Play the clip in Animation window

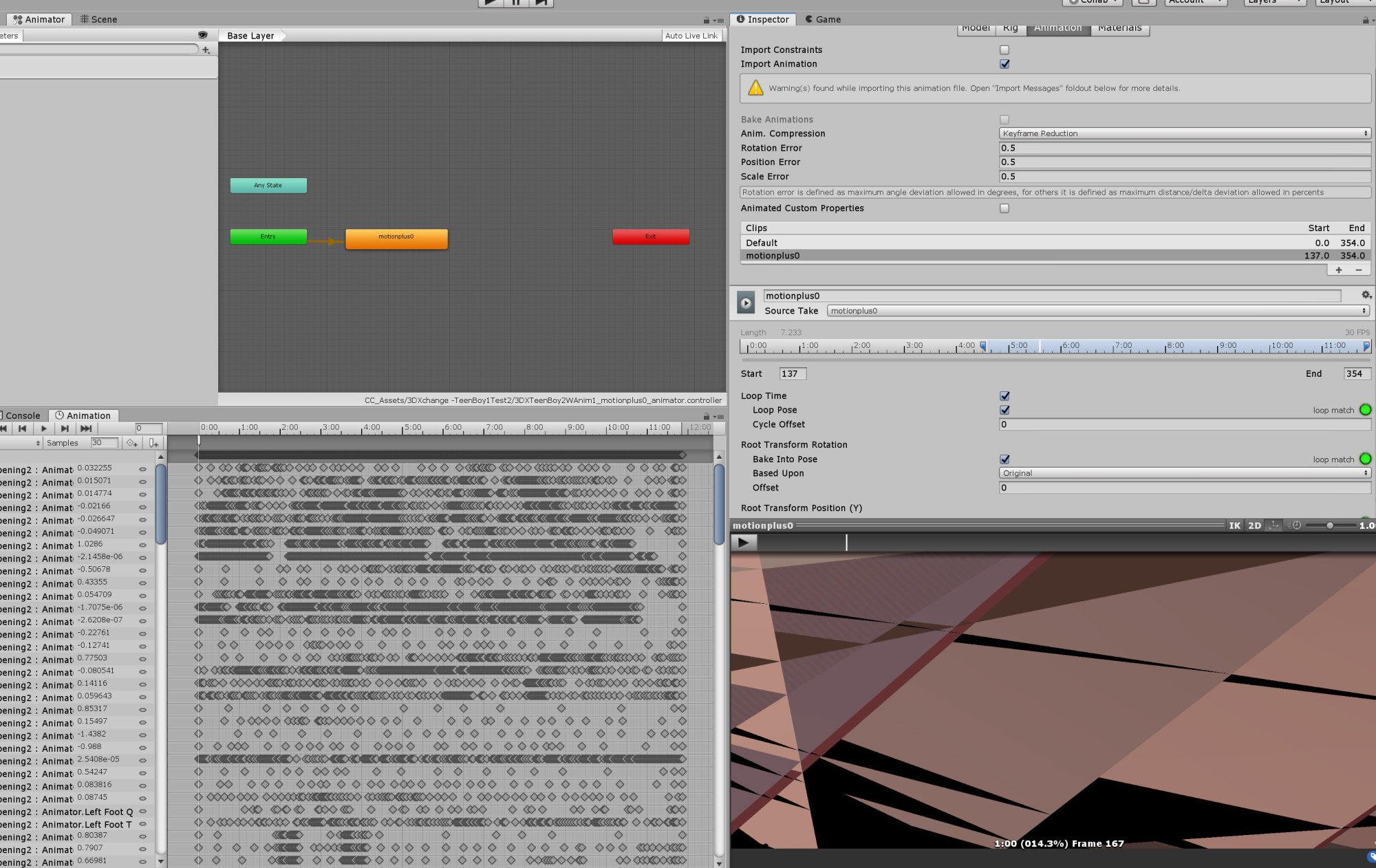[x=44, y=428]
